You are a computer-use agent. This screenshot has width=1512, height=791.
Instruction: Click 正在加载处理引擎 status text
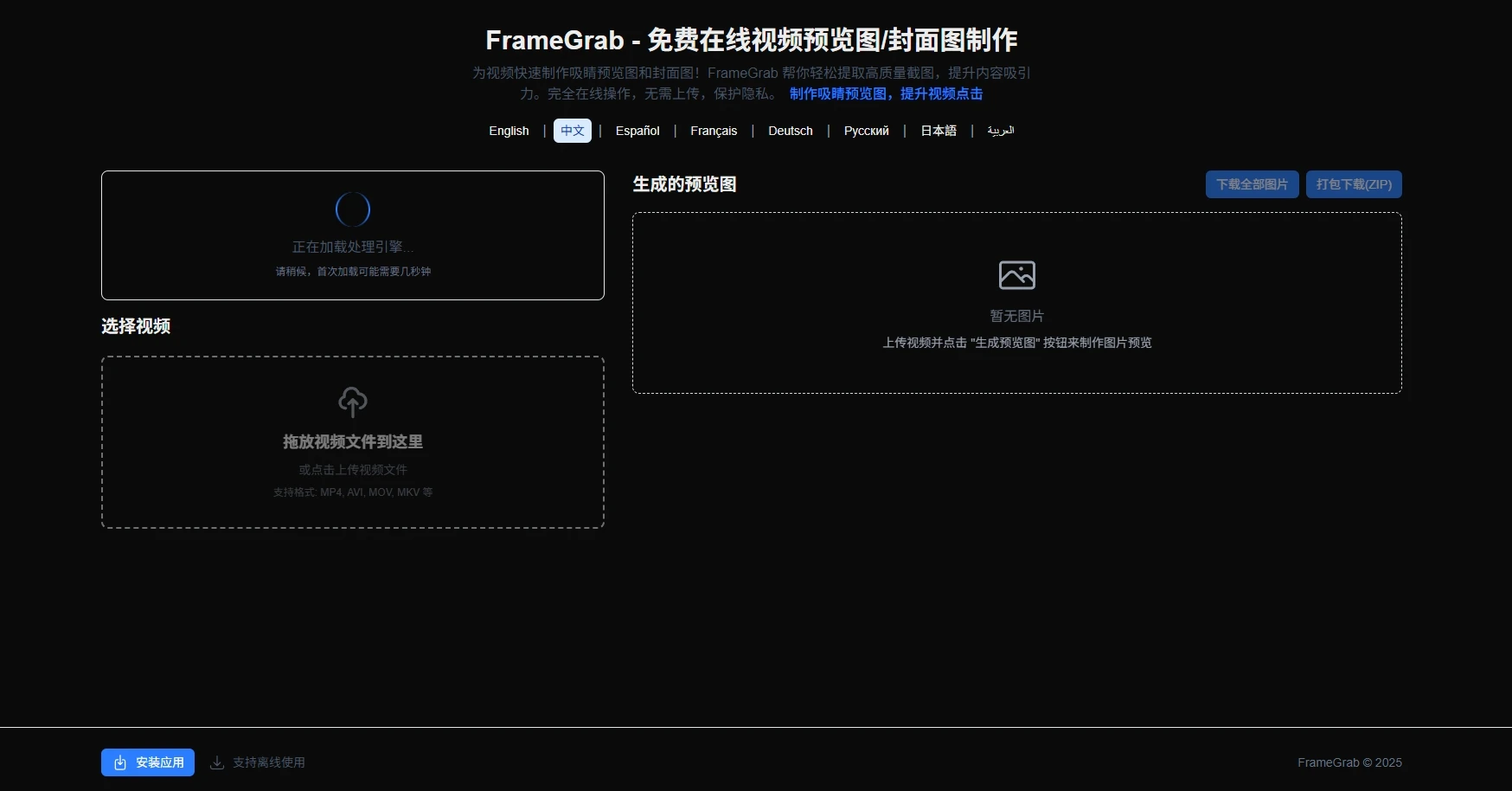(353, 247)
